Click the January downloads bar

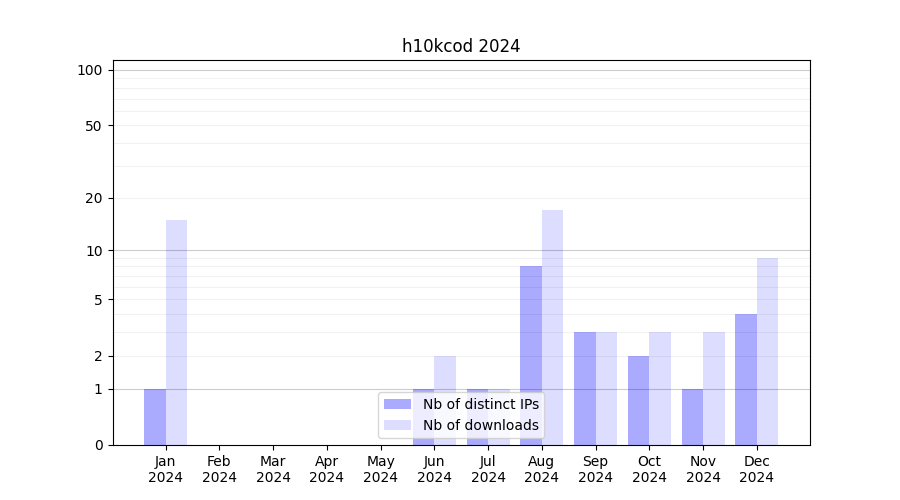click(x=176, y=332)
